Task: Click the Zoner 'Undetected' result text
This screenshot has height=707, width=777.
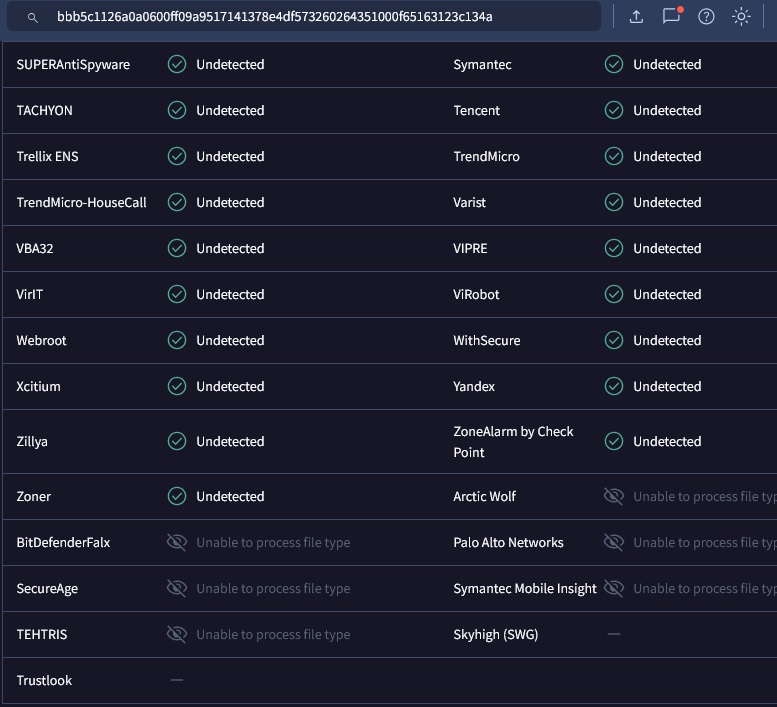Action: (230, 496)
